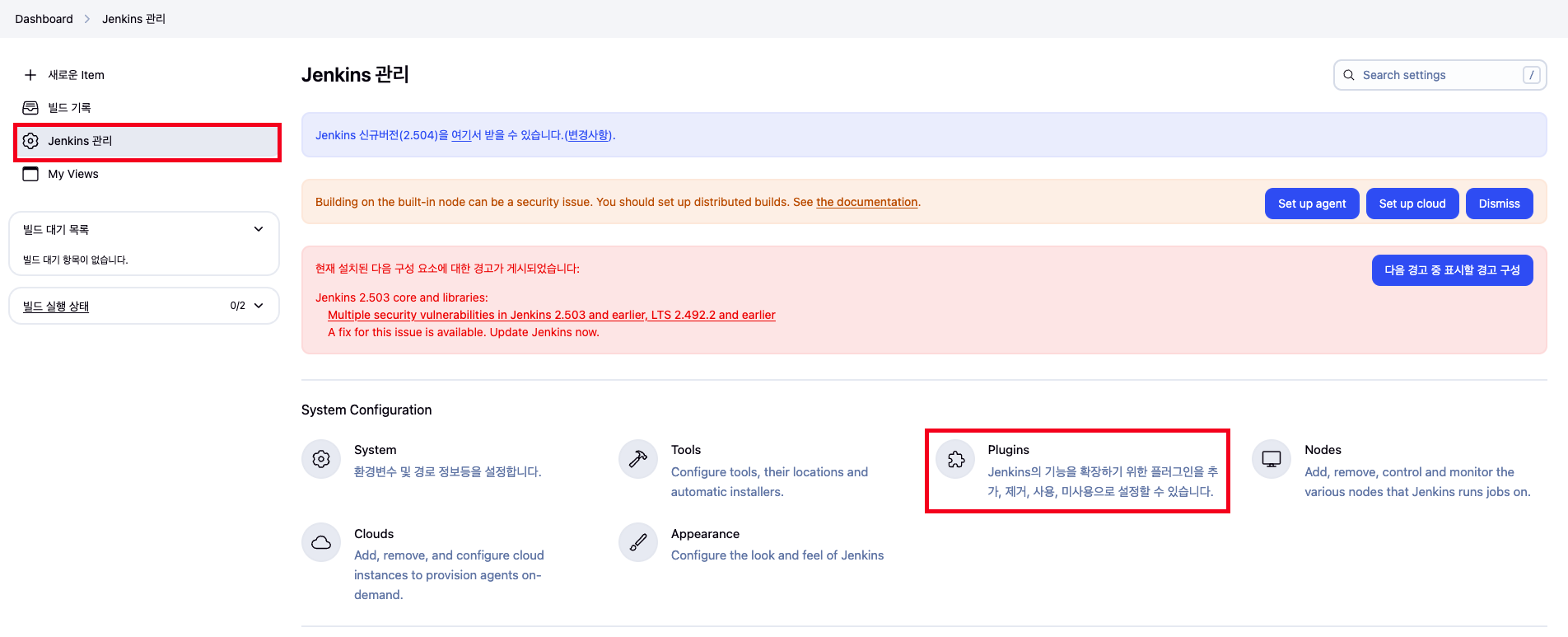The image size is (1568, 637).
Task: Click text 빌드 대기 항목이 없습니다.
Action: [x=76, y=260]
